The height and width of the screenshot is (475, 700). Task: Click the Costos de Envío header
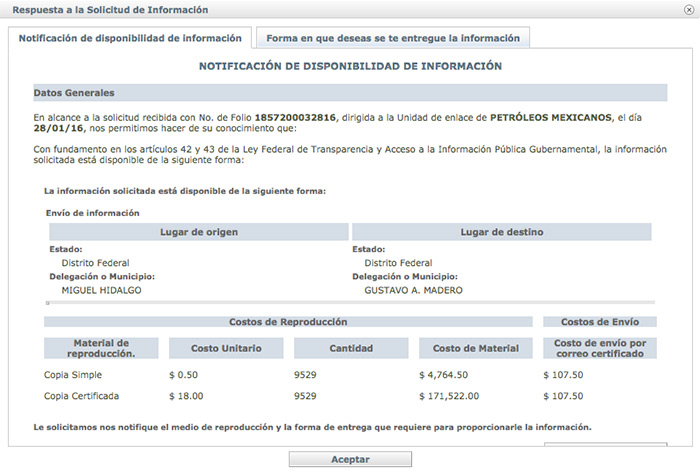point(599,322)
